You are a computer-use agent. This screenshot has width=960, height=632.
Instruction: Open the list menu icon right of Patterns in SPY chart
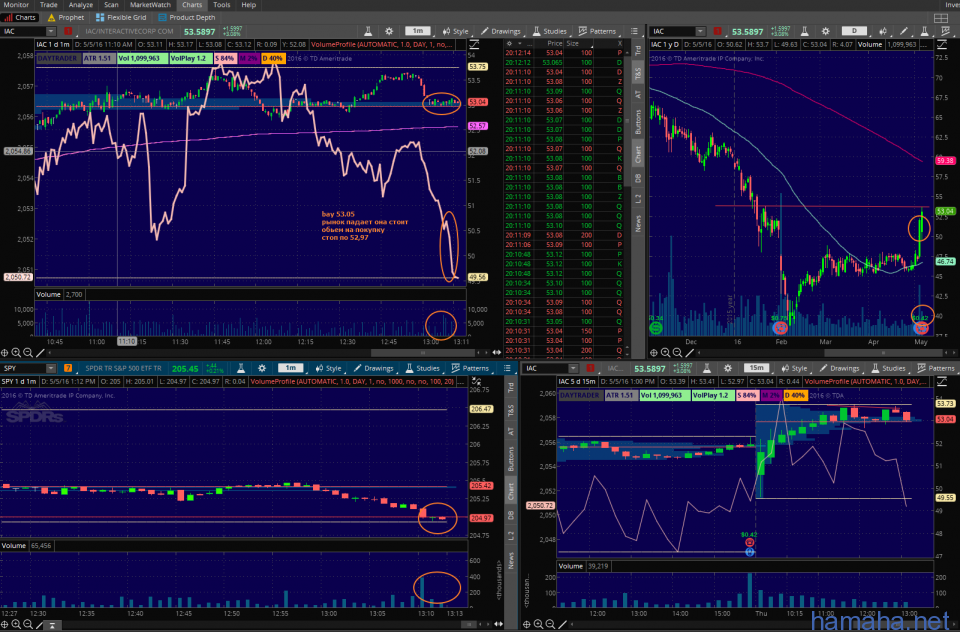pyautogui.click(x=508, y=368)
